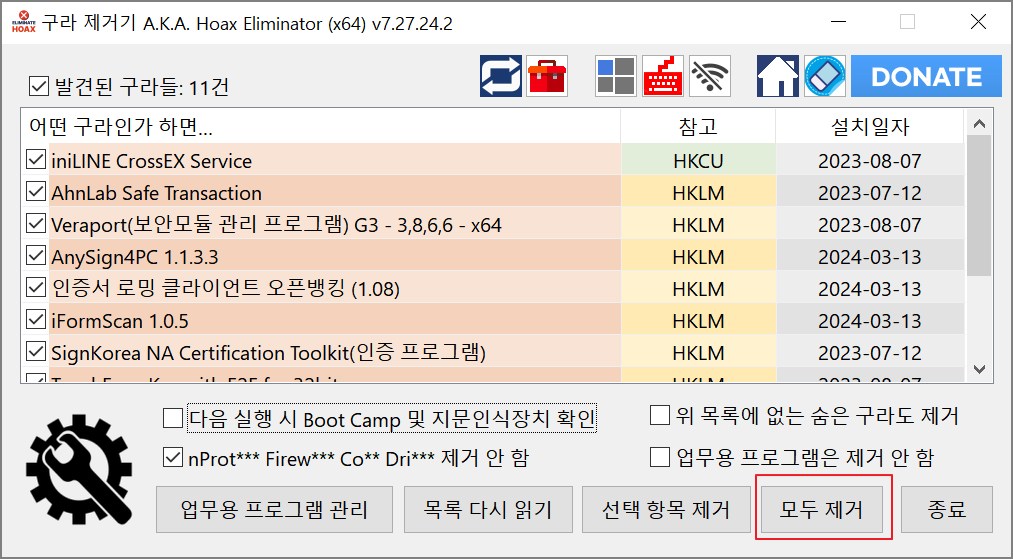This screenshot has height=559, width=1013.
Task: Enable 위 목록에 없는 숨은 구라도 제거
Action: click(x=660, y=416)
